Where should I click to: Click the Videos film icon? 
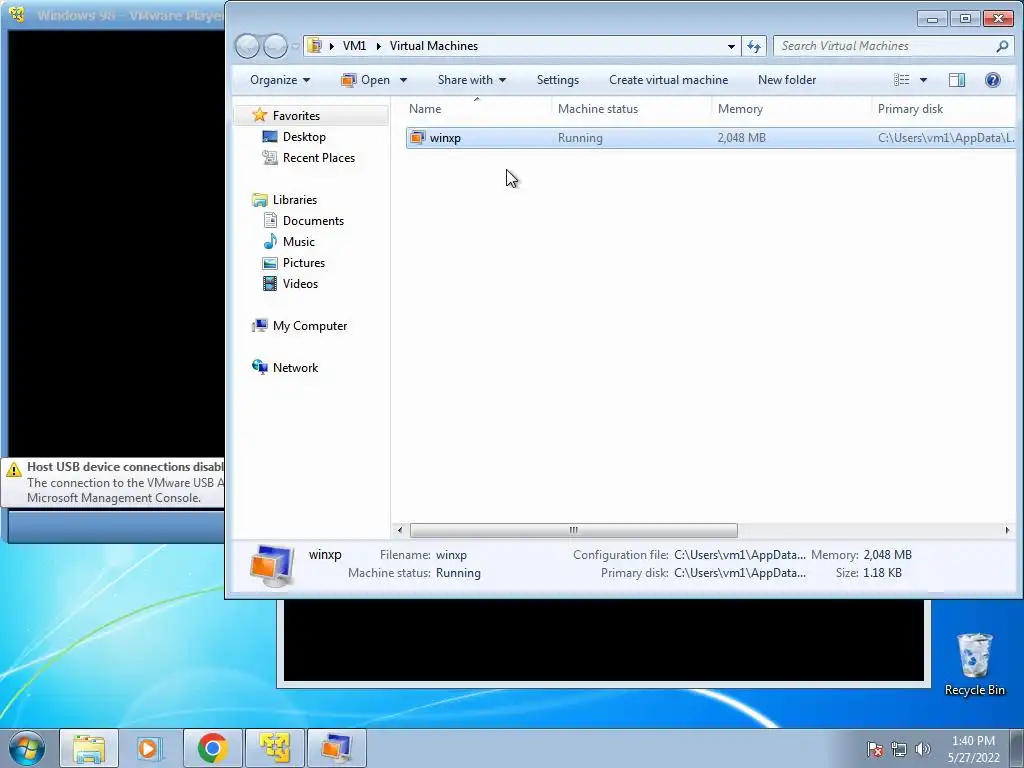pos(270,283)
